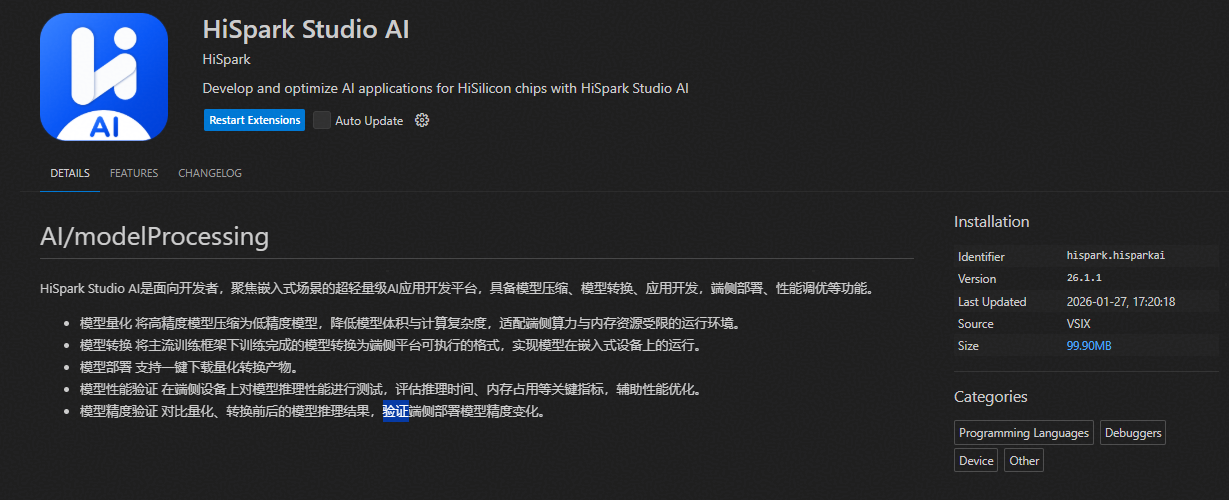Image resolution: width=1229 pixels, height=500 pixels.
Task: Click the version number 26.1.1
Action: coord(1083,279)
